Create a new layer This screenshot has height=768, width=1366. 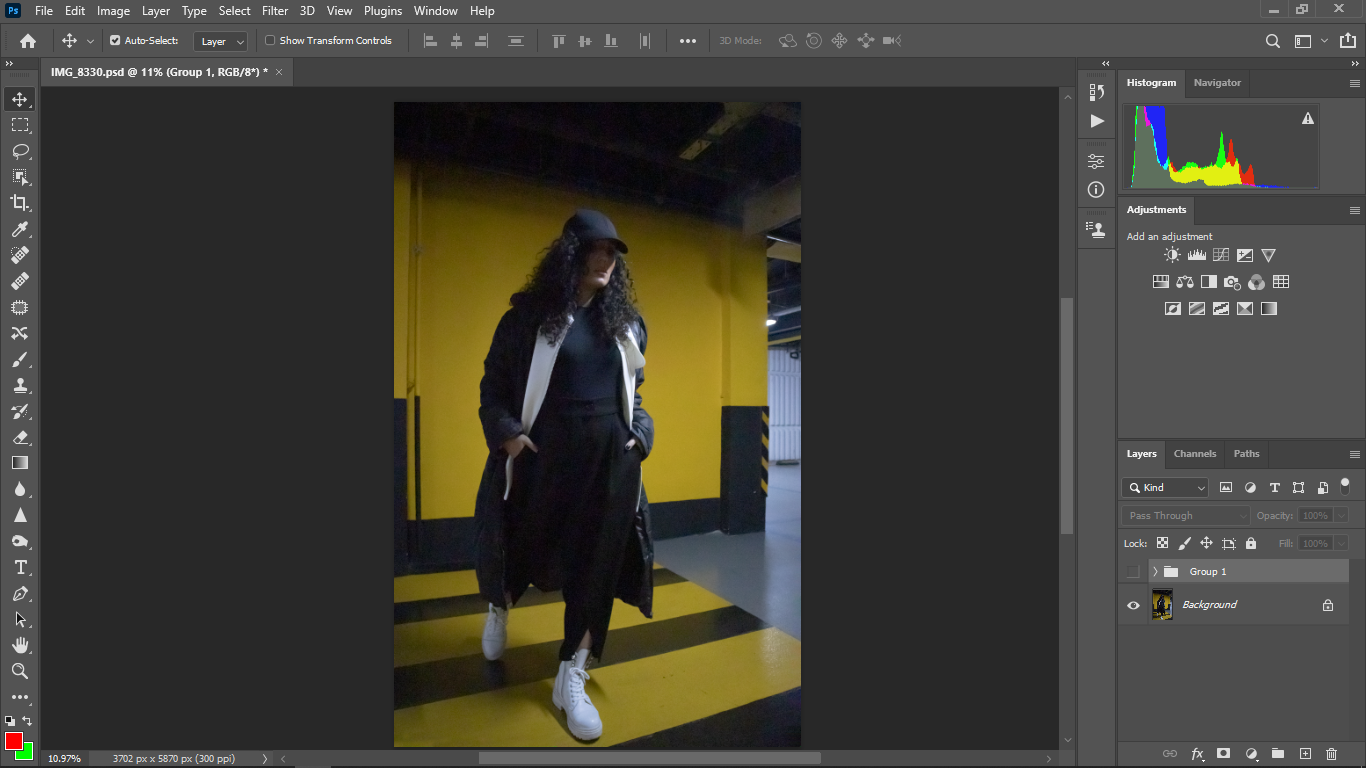pos(1304,754)
